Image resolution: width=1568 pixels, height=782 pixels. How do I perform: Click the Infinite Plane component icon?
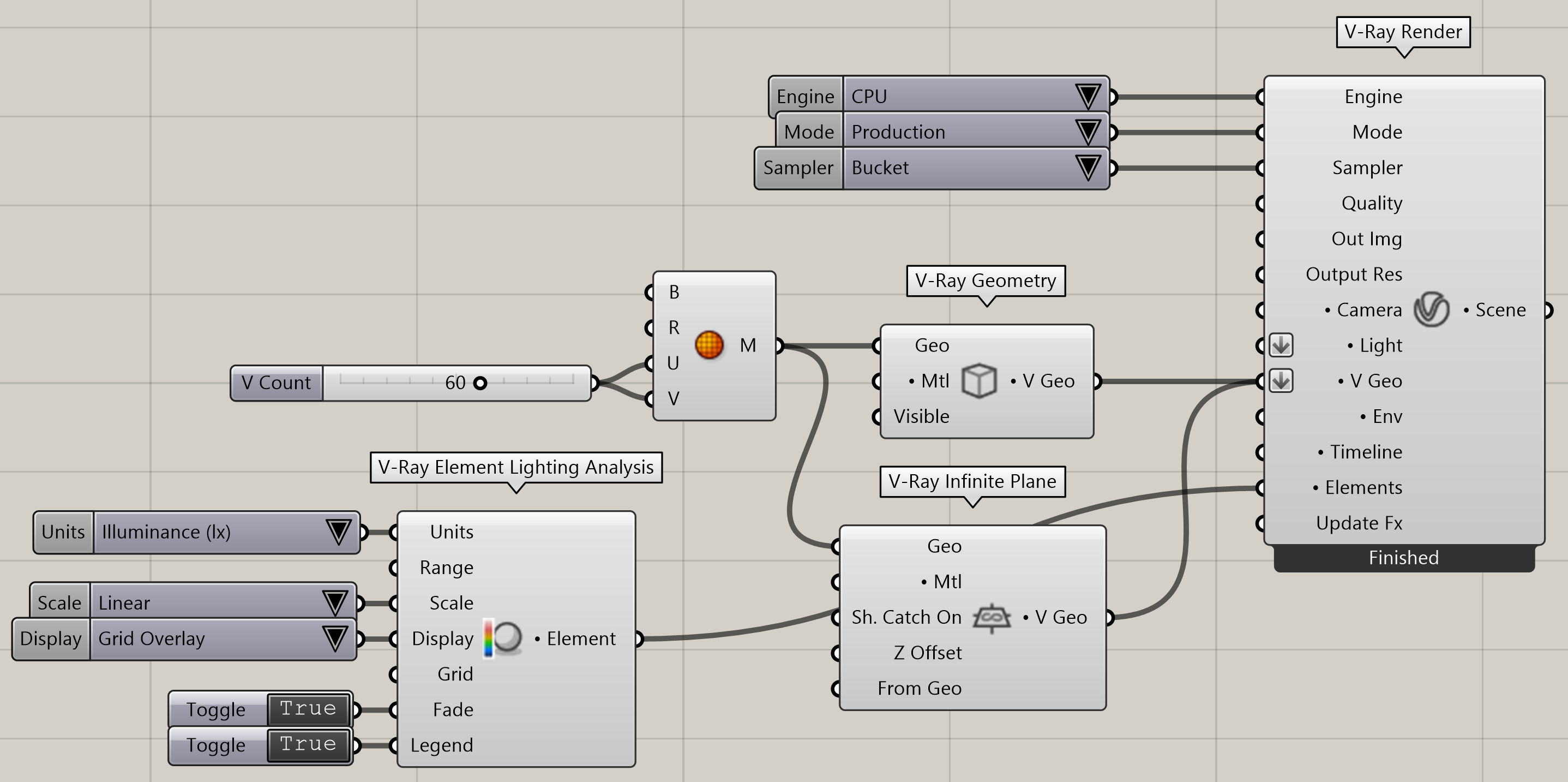pos(992,618)
